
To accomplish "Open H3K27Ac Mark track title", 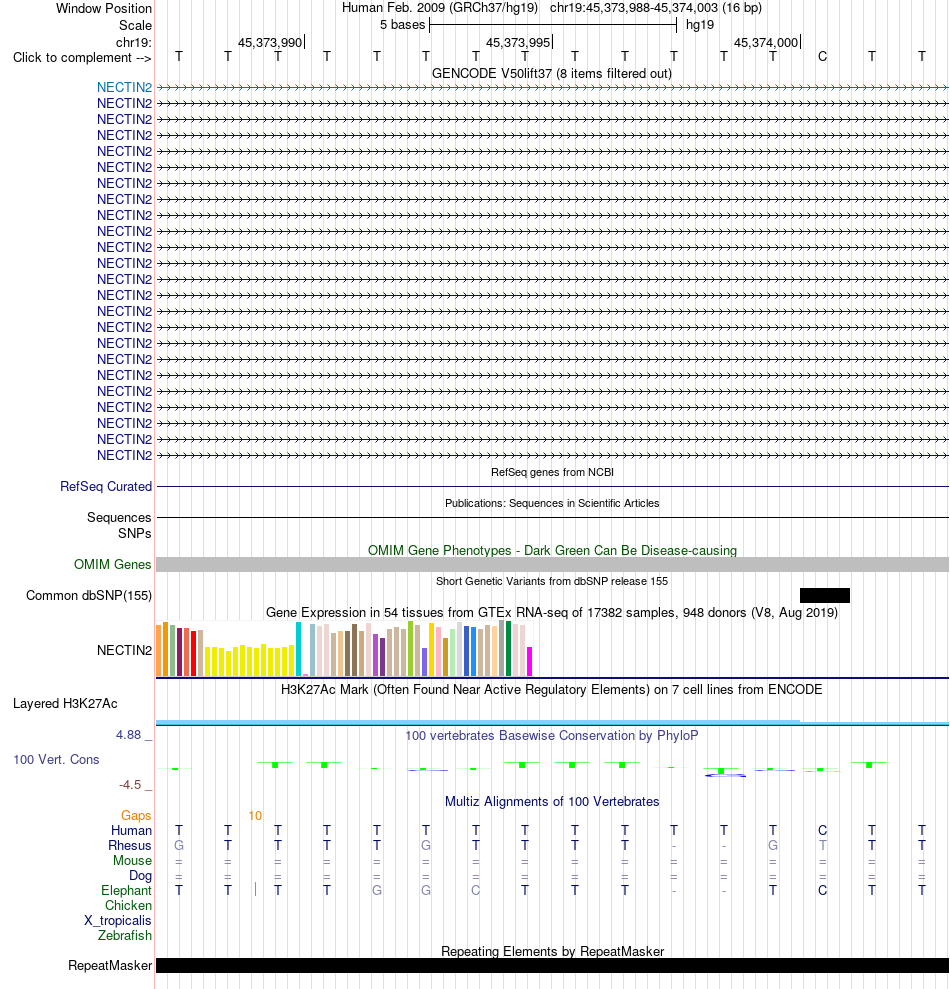I will pyautogui.click(x=552, y=689).
